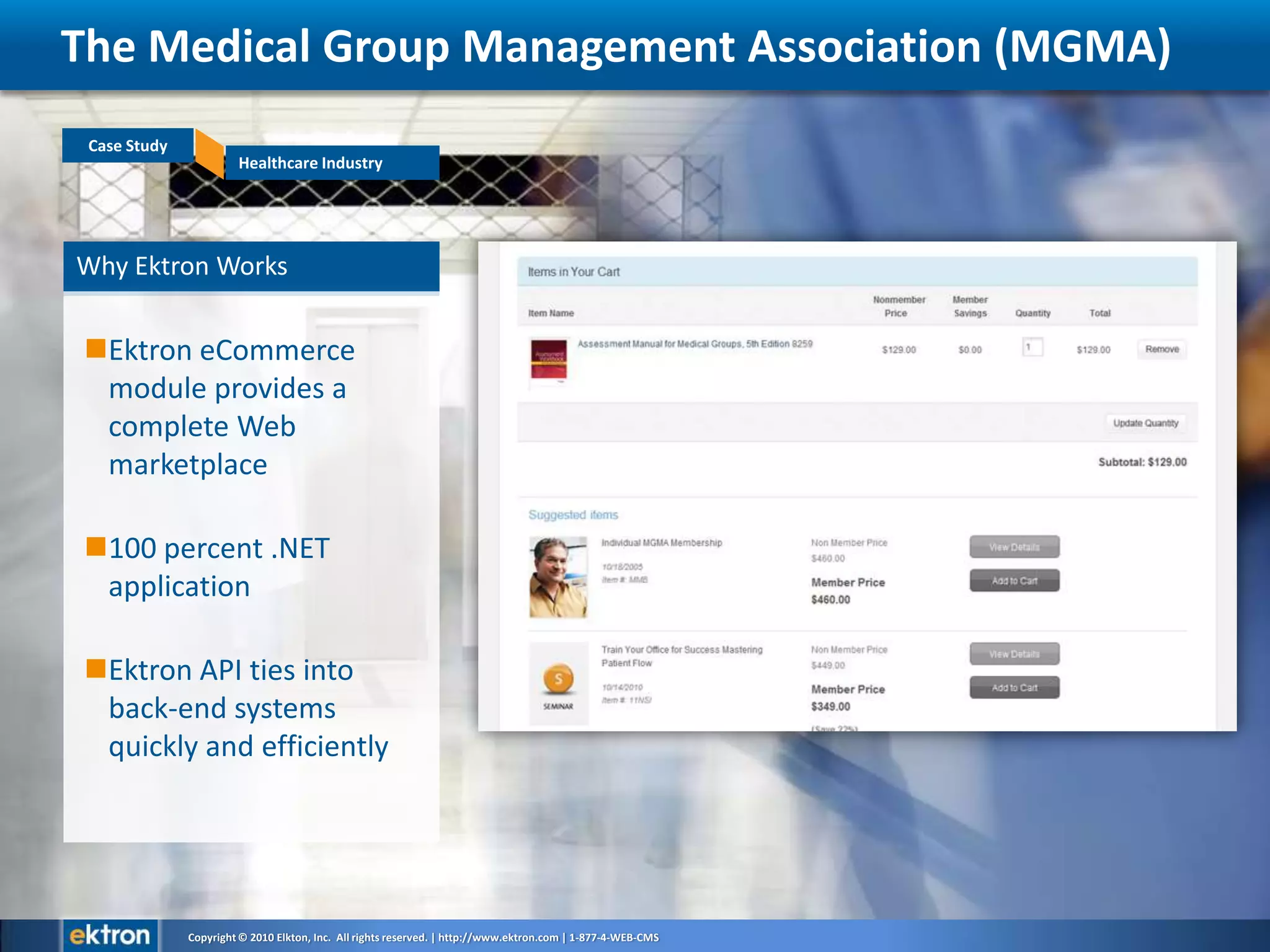Click the Case Study label
Viewport: 1270px width, 952px height.
[128, 146]
